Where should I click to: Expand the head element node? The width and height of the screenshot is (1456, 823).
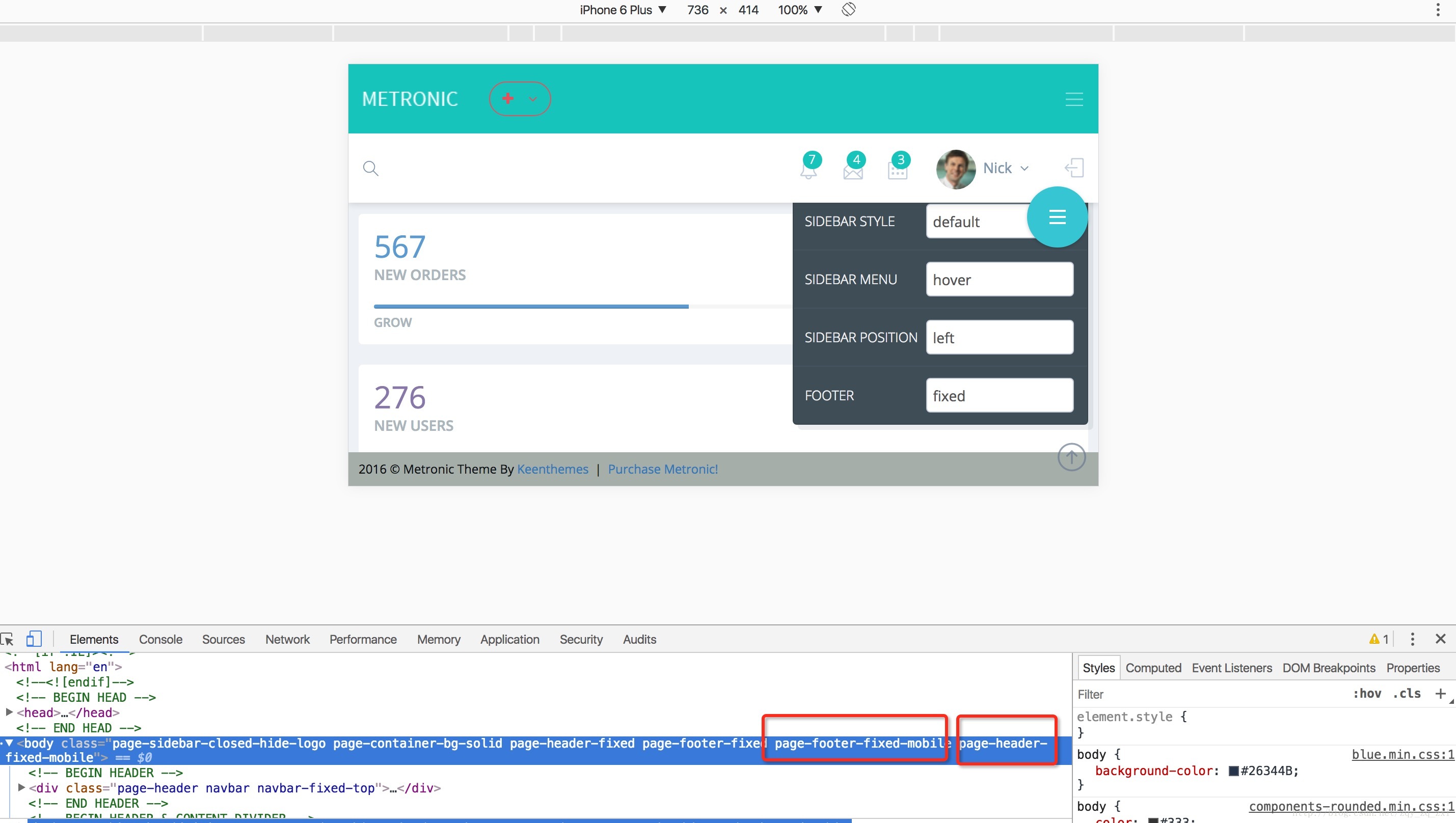point(9,712)
